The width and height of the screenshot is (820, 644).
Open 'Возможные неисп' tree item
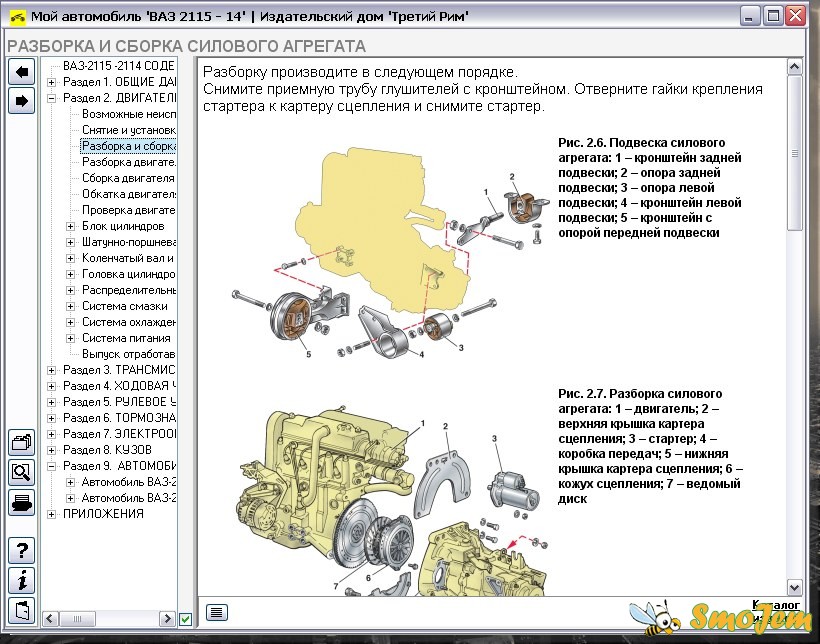[x=129, y=114]
